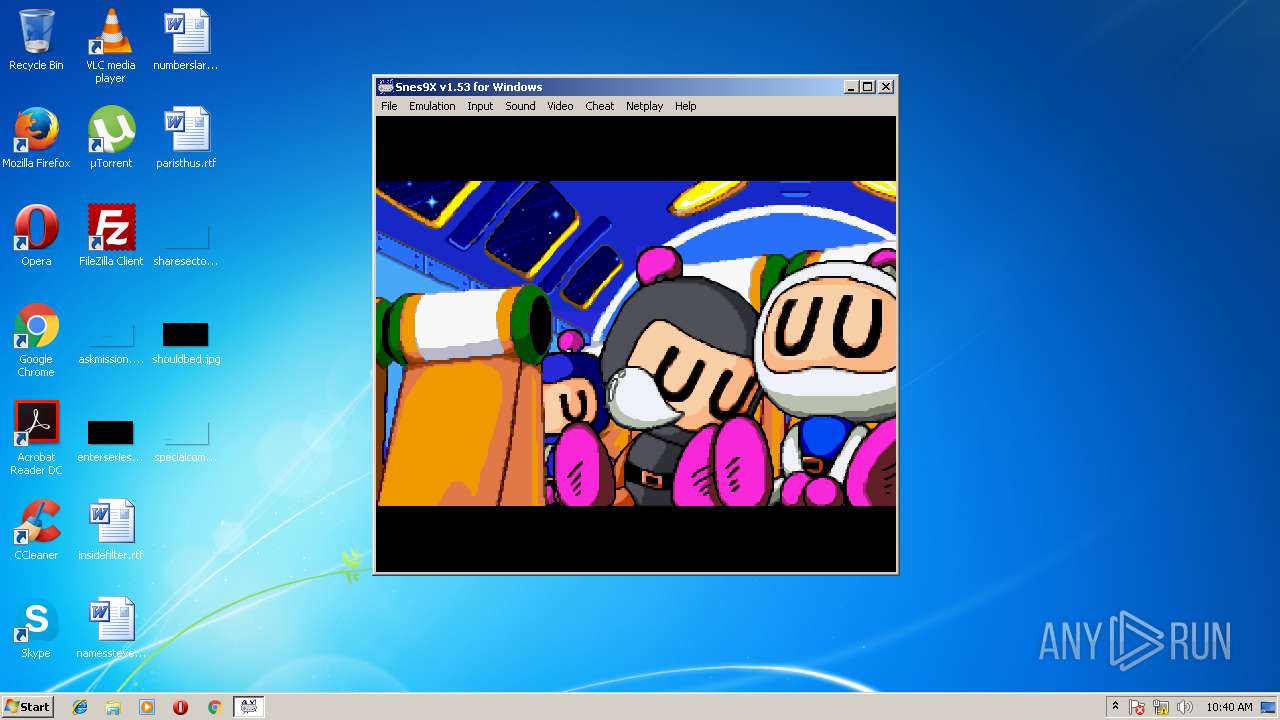
Task: Select the paristhus.rtf file icon
Action: tap(186, 138)
